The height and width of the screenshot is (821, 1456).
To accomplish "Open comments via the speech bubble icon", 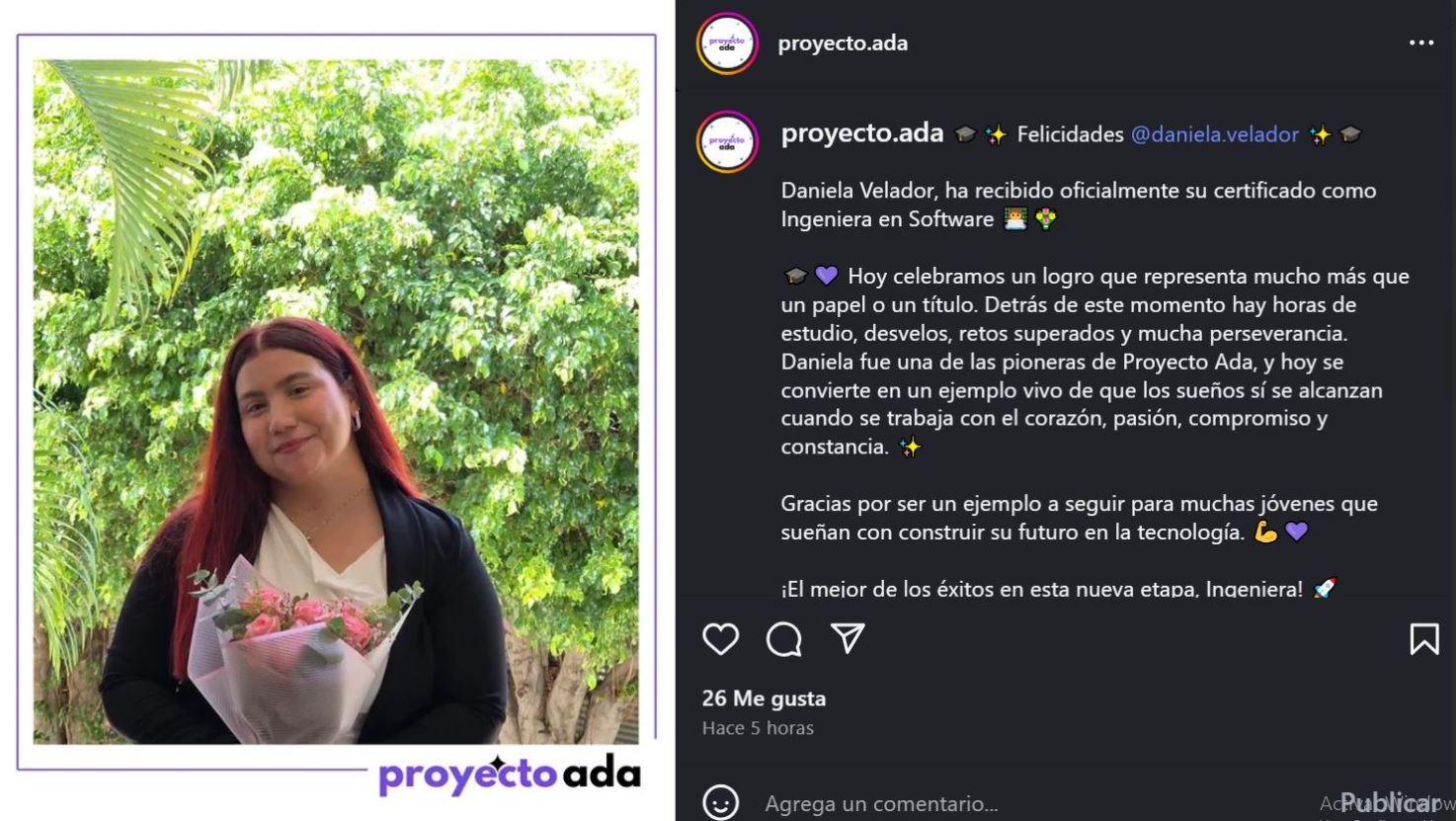I will 784,639.
